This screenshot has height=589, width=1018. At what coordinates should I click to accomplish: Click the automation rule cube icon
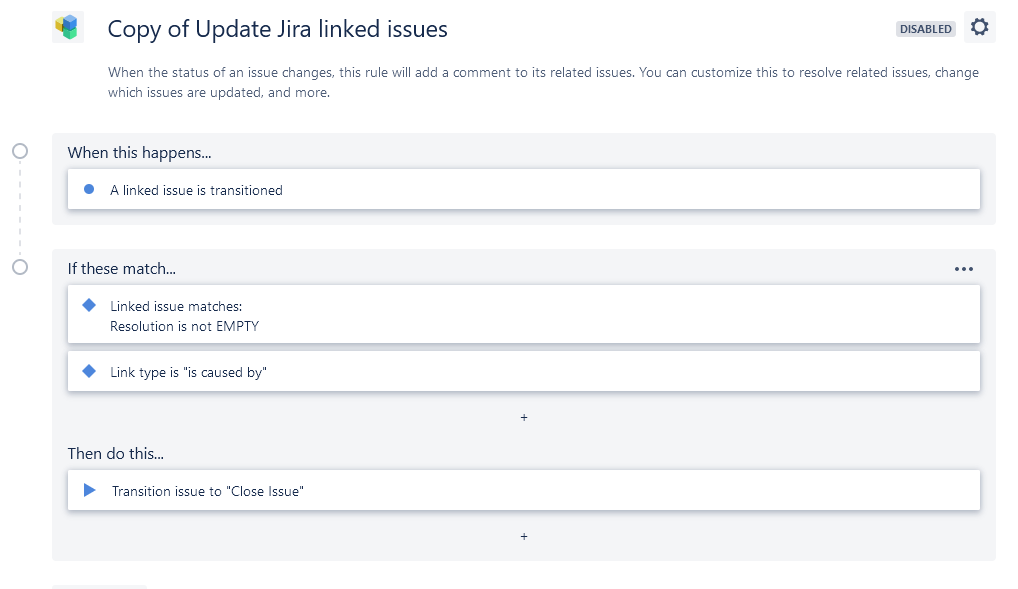coord(67,28)
